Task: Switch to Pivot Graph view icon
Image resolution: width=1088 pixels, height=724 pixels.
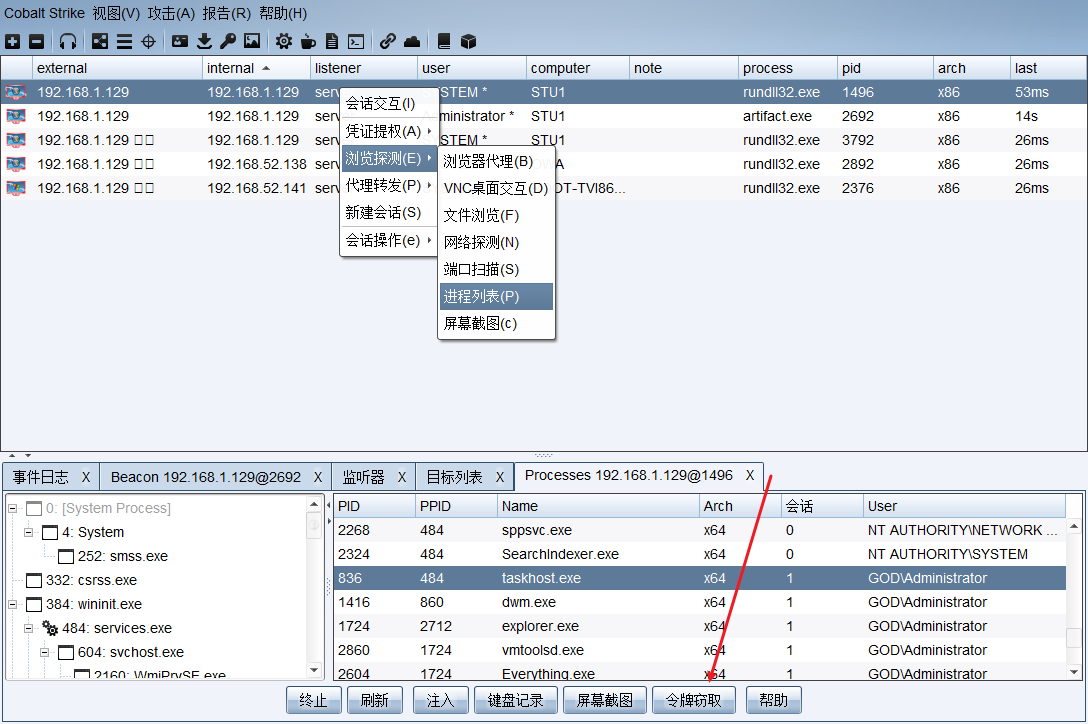Action: click(100, 42)
